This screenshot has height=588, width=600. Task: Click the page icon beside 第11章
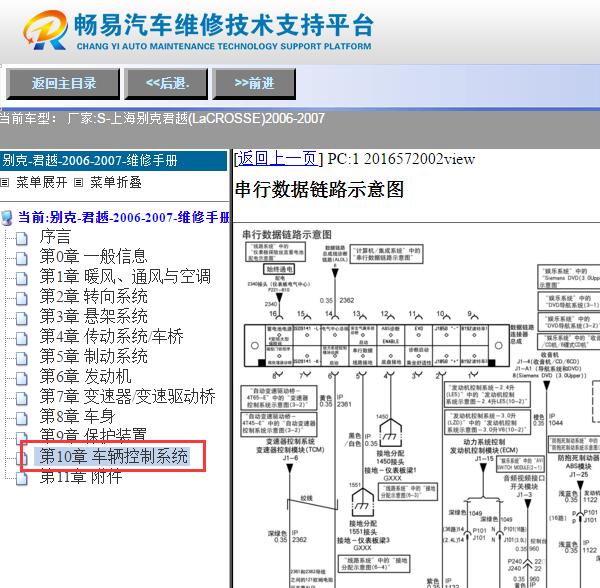(22, 478)
